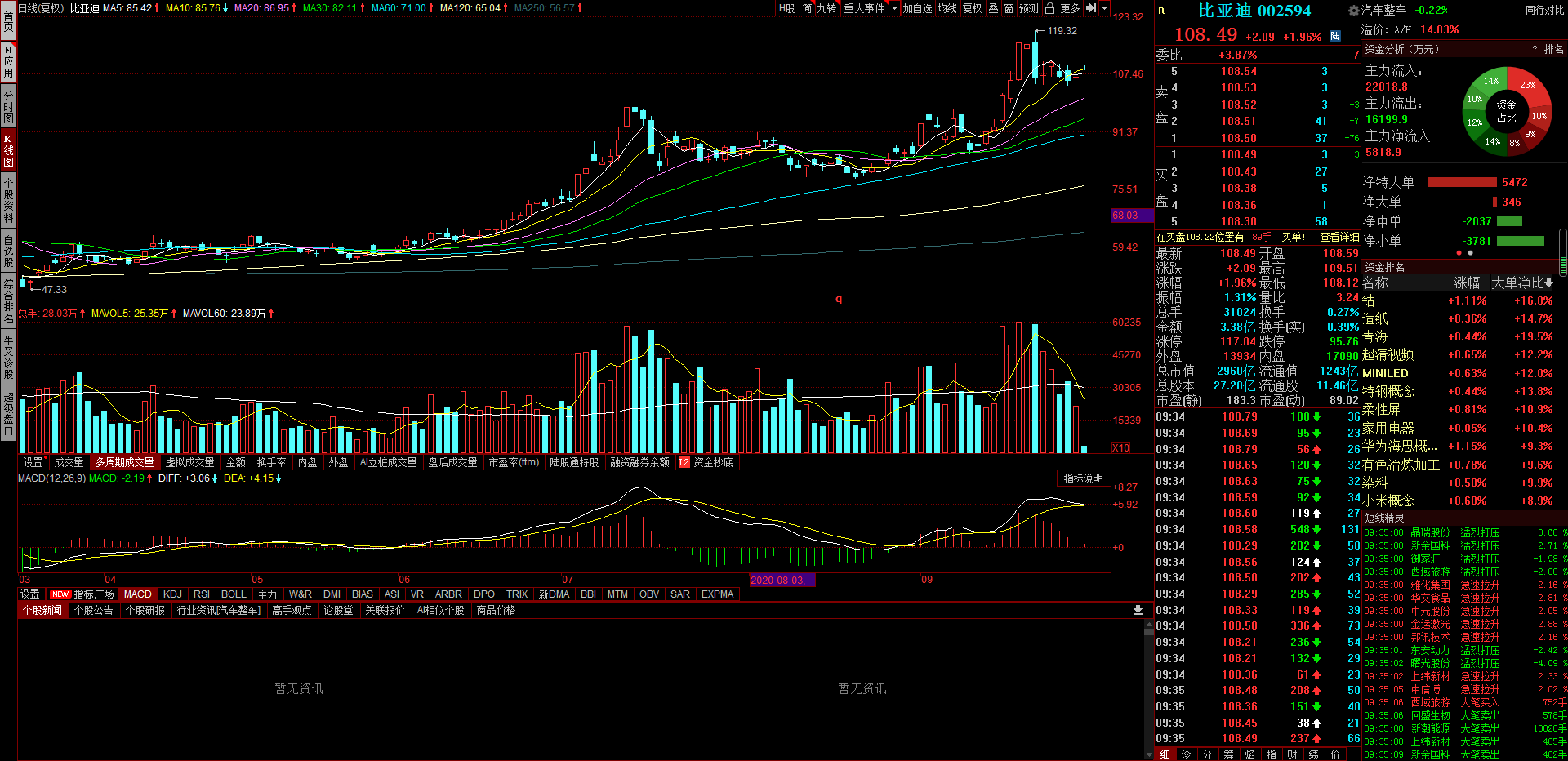Screen dimensions: 1568x761
Task: Switch indicator to RSI
Action: (x=202, y=594)
